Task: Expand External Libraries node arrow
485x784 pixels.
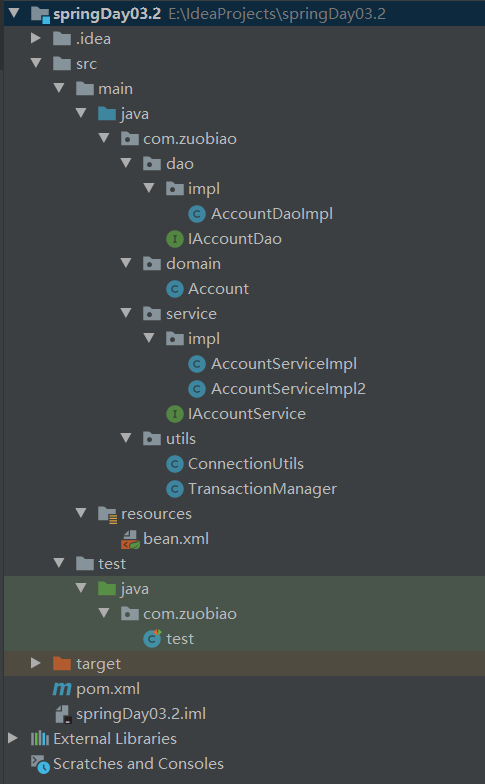Action: (13, 738)
